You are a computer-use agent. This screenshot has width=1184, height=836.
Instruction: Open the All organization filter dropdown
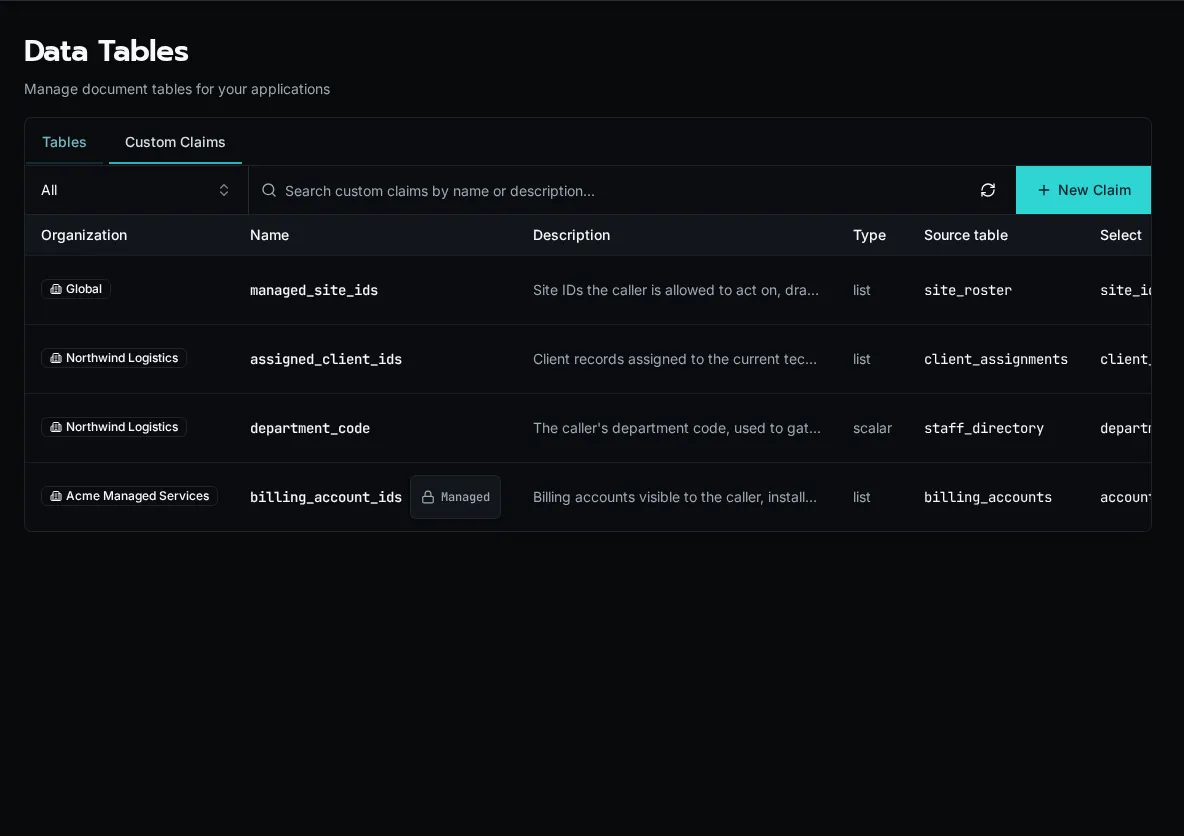tap(136, 190)
